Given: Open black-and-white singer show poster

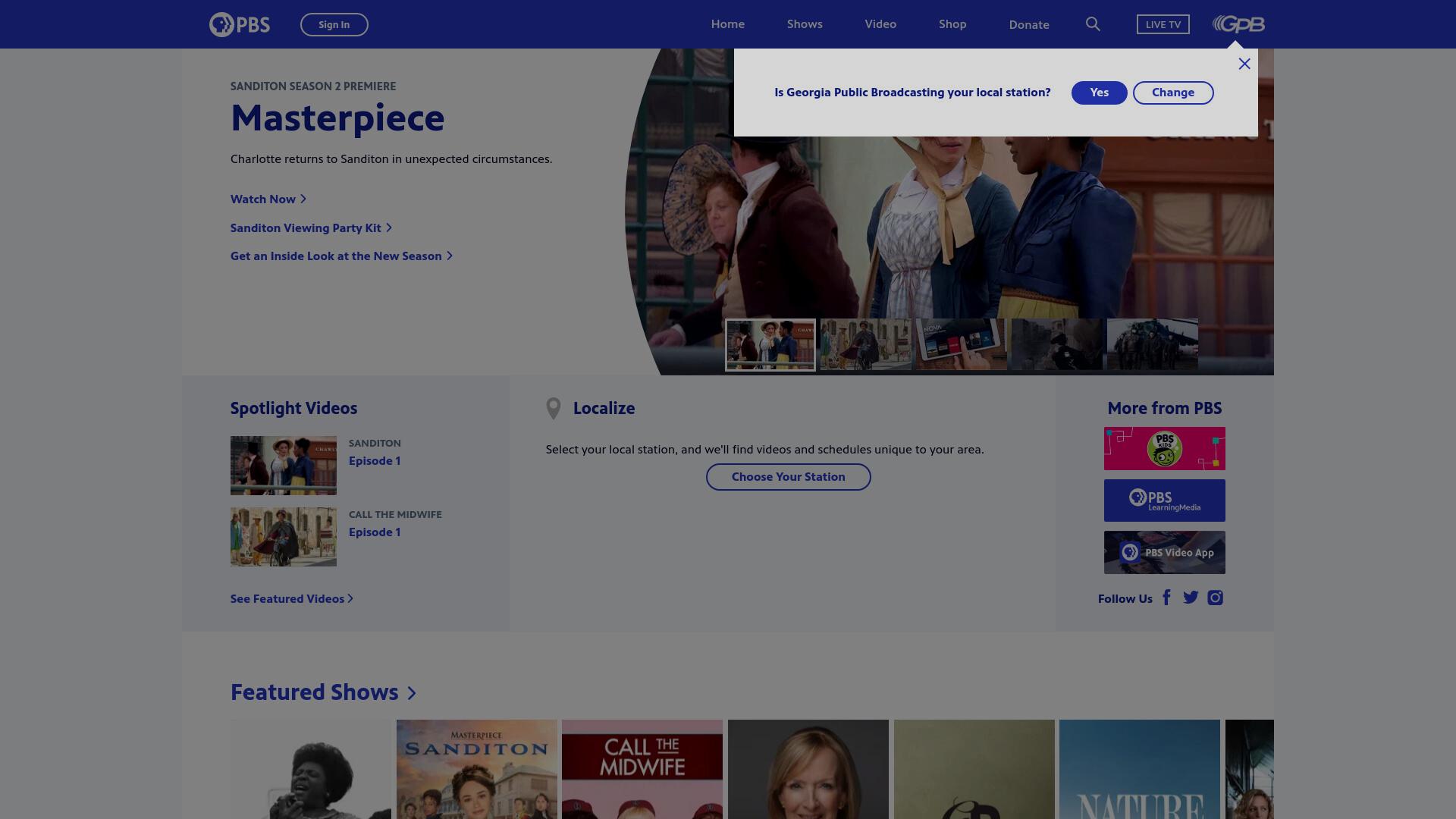Looking at the screenshot, I should click(x=311, y=769).
